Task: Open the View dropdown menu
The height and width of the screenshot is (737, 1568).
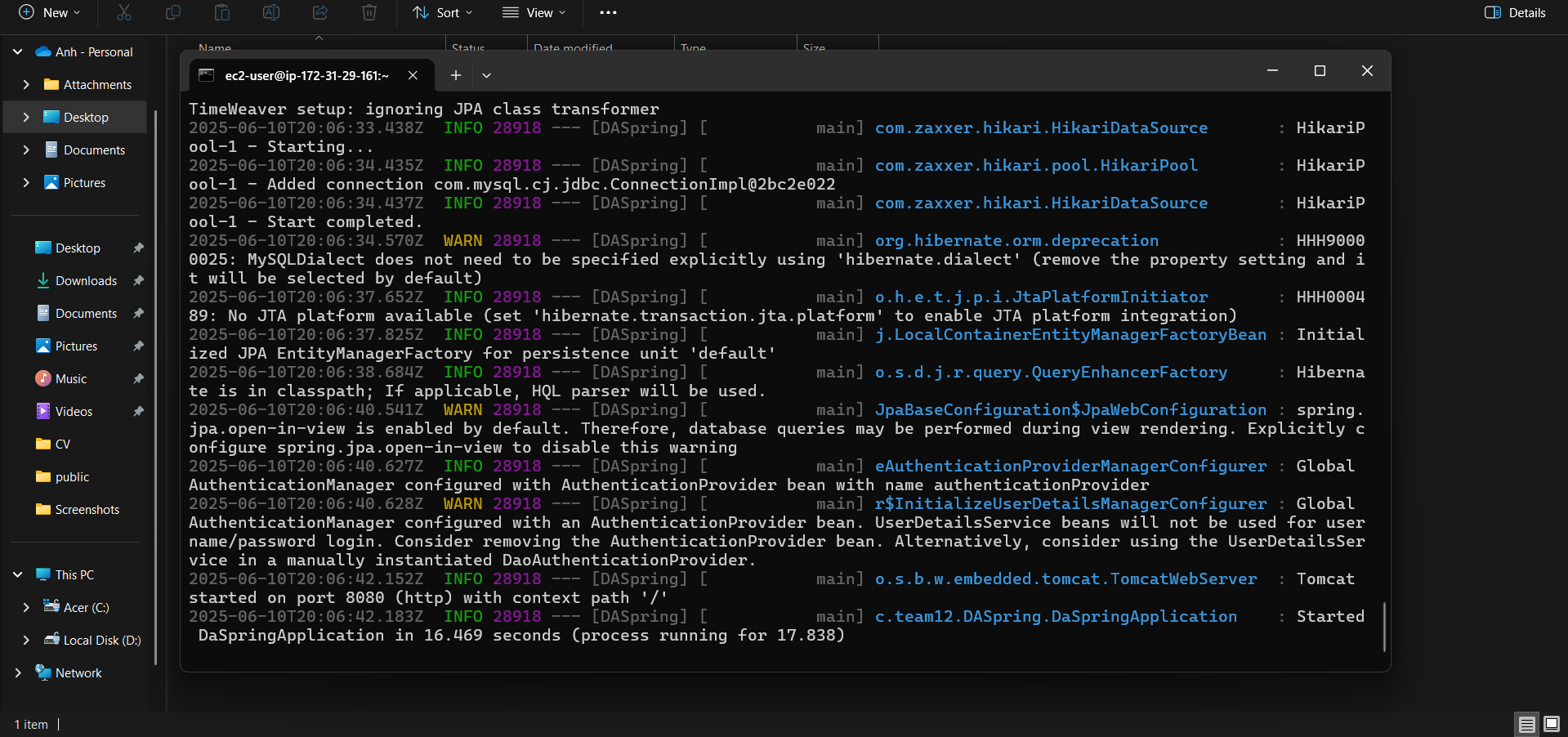Action: click(534, 12)
